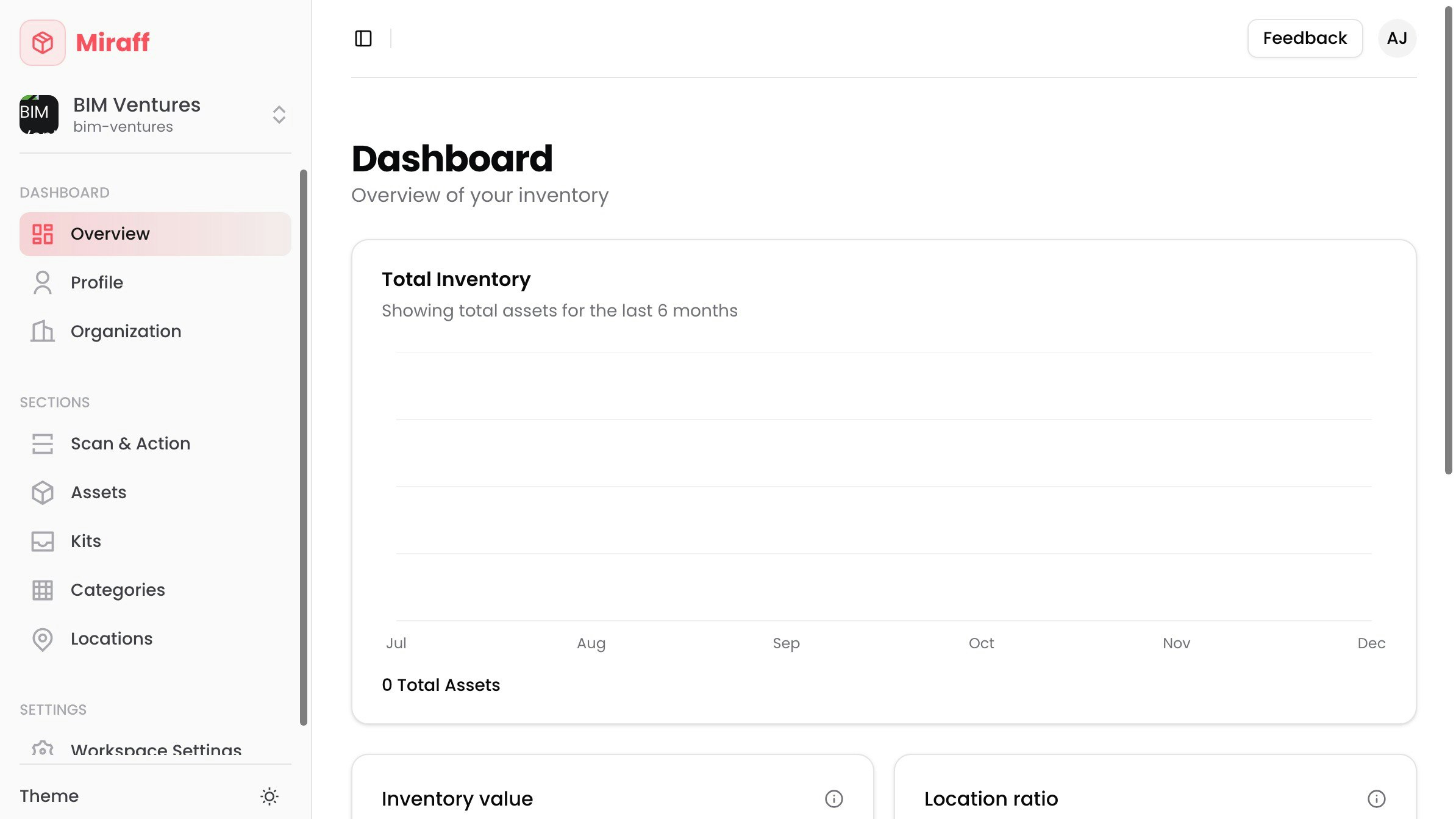Click the Profile person icon

43,283
